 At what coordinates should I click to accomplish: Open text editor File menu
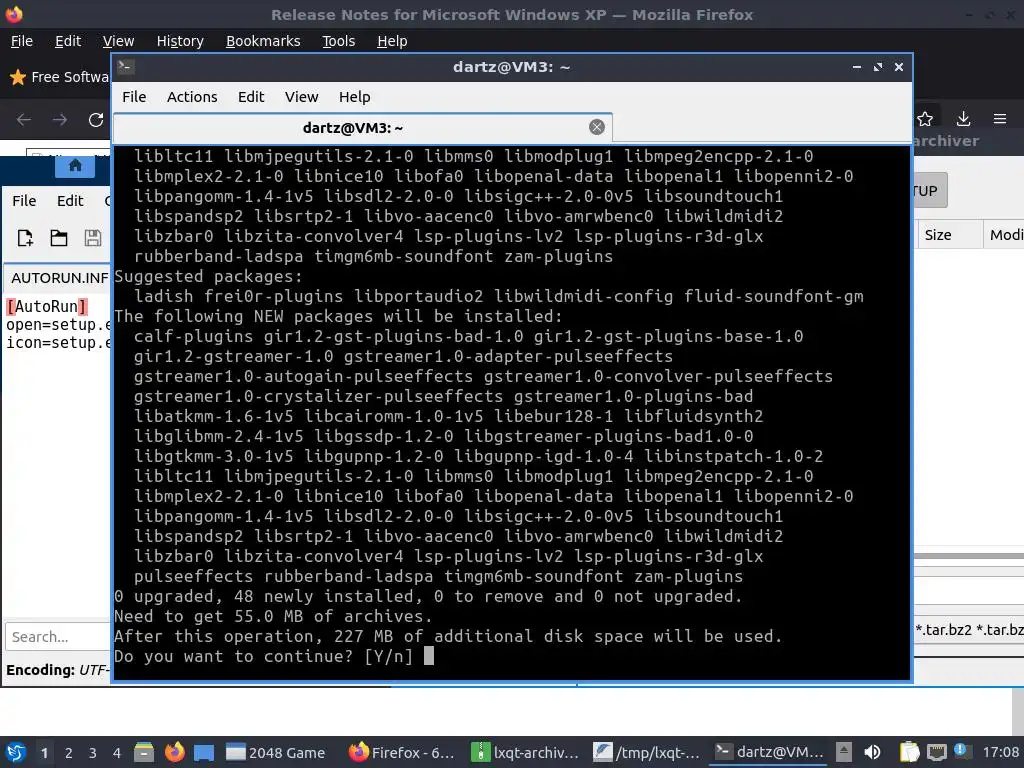click(x=24, y=200)
